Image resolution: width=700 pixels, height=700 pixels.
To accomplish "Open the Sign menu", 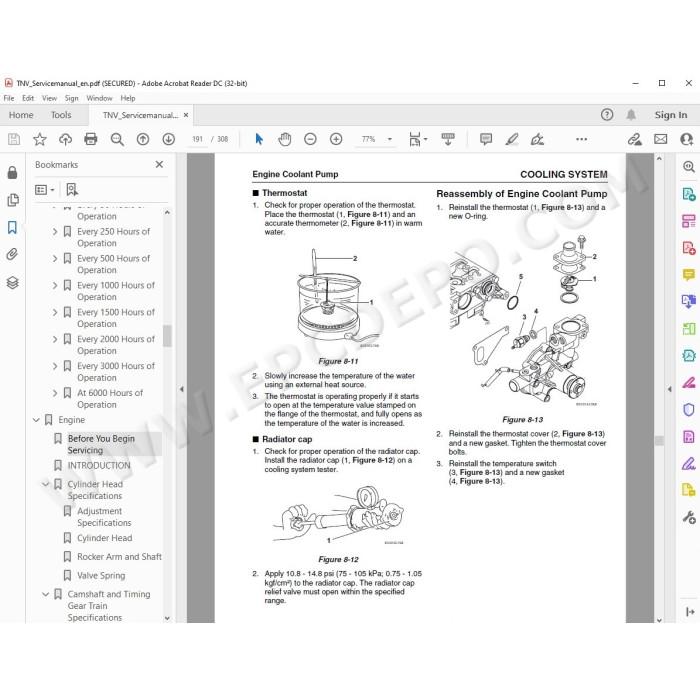I will pos(71,98).
